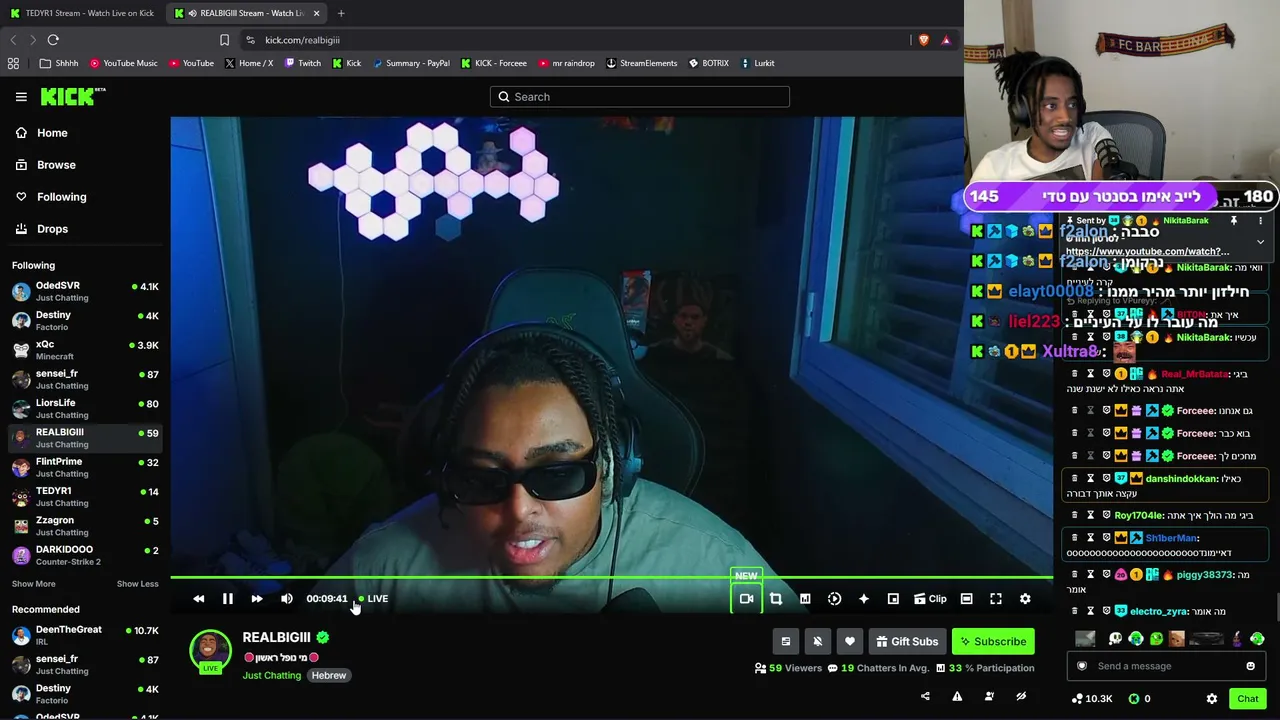Toggle notifications bell for REALBIGIII

point(817,642)
